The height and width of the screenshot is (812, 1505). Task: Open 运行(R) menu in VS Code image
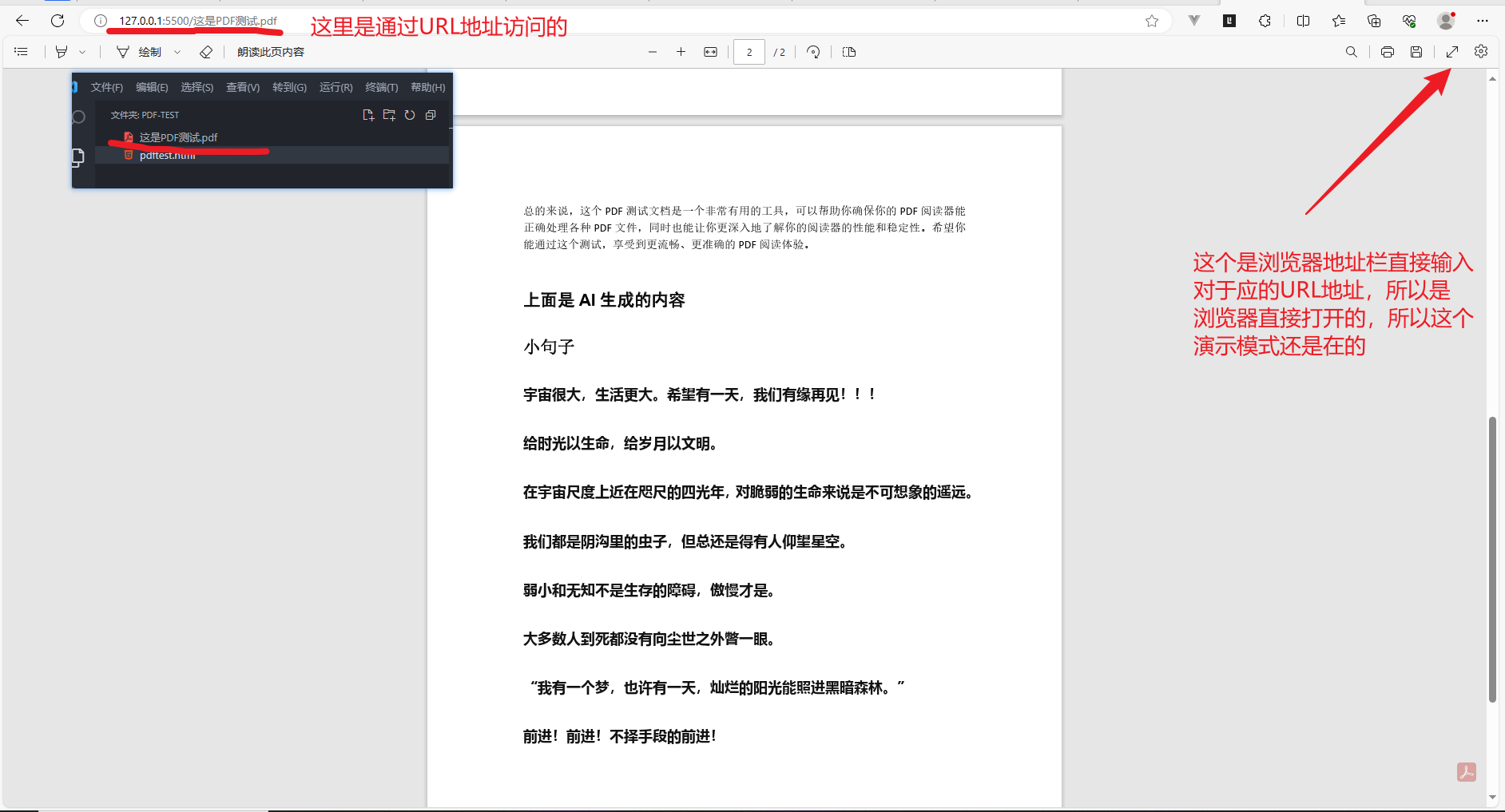(336, 87)
